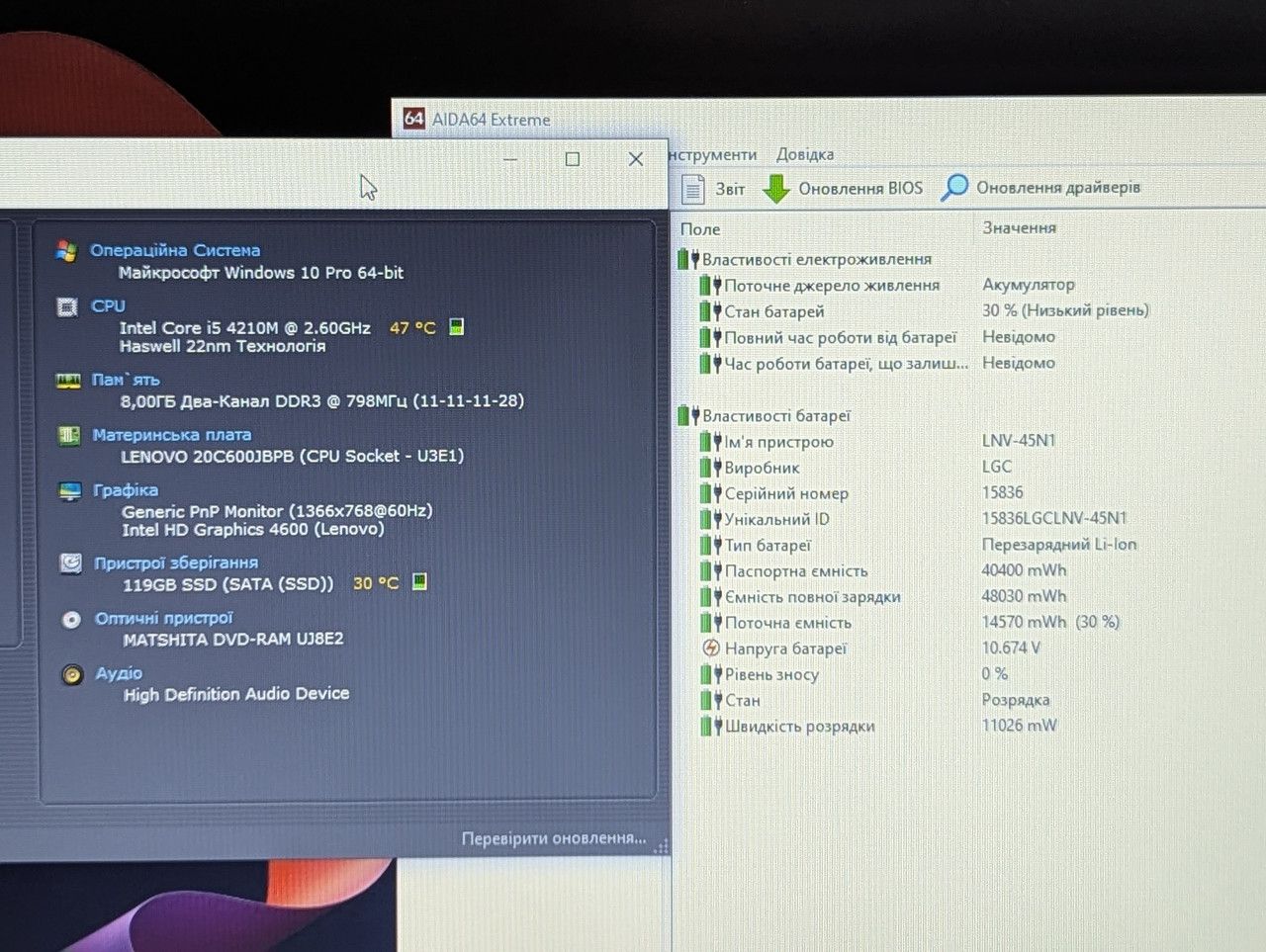
Task: Open the Інструменти menu
Action: (x=712, y=155)
